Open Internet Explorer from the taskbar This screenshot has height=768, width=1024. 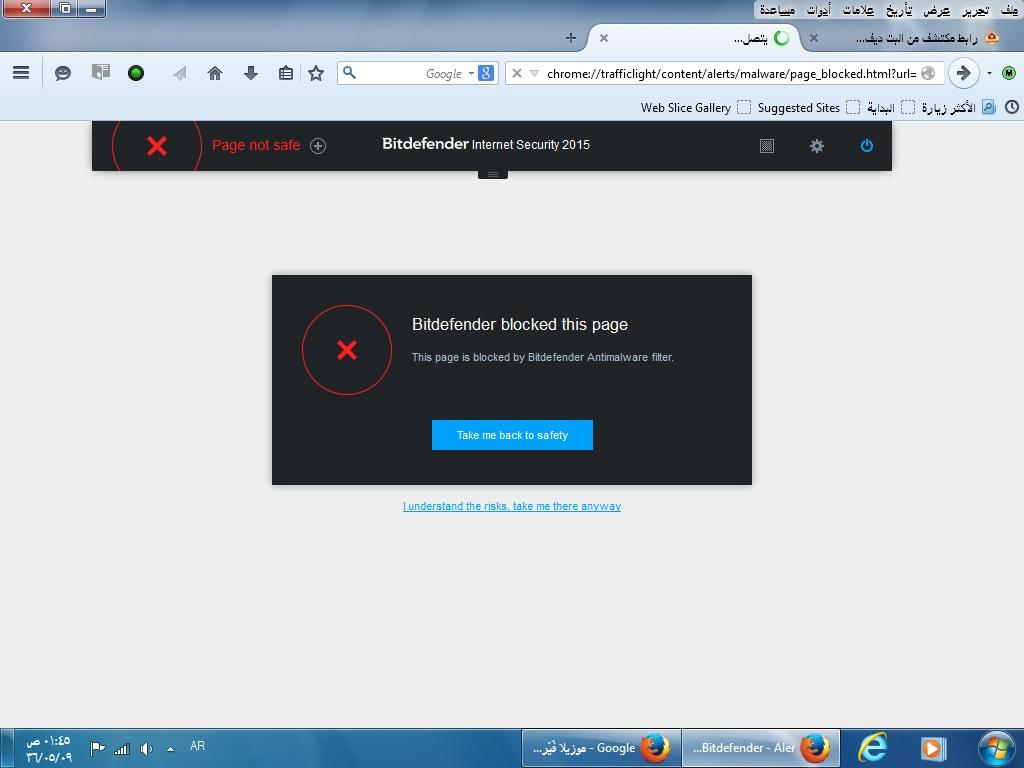point(873,748)
